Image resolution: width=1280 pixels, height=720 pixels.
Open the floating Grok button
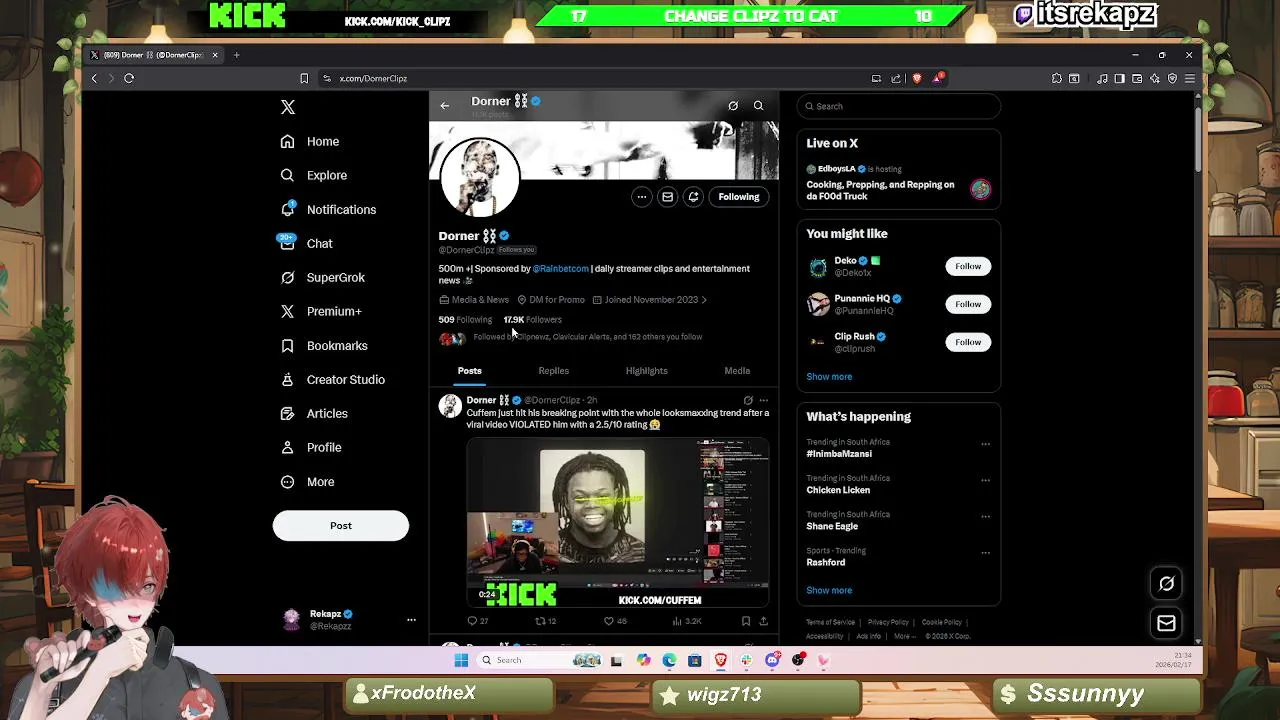[x=1166, y=584]
